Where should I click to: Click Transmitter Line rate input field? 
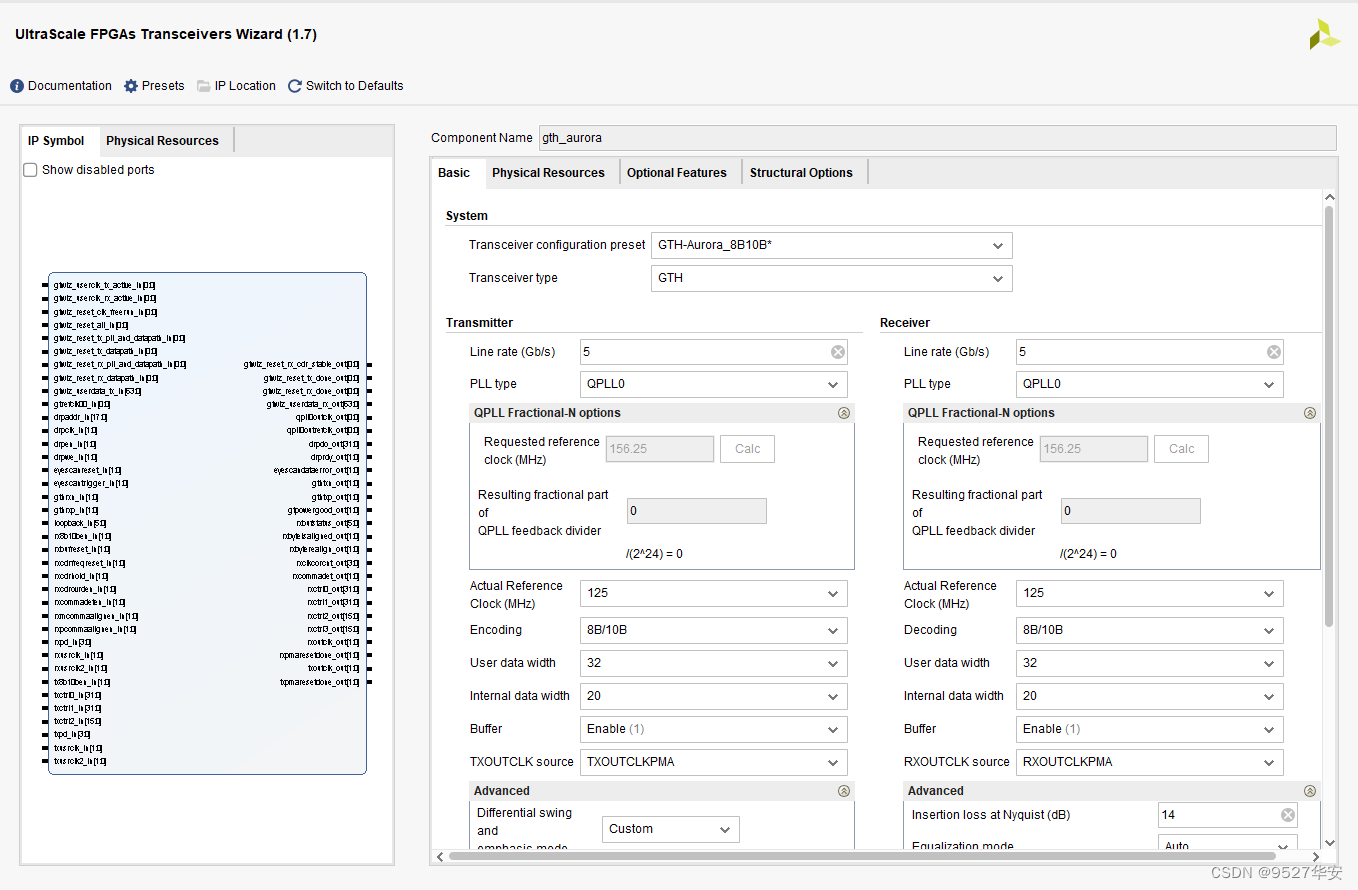click(714, 352)
